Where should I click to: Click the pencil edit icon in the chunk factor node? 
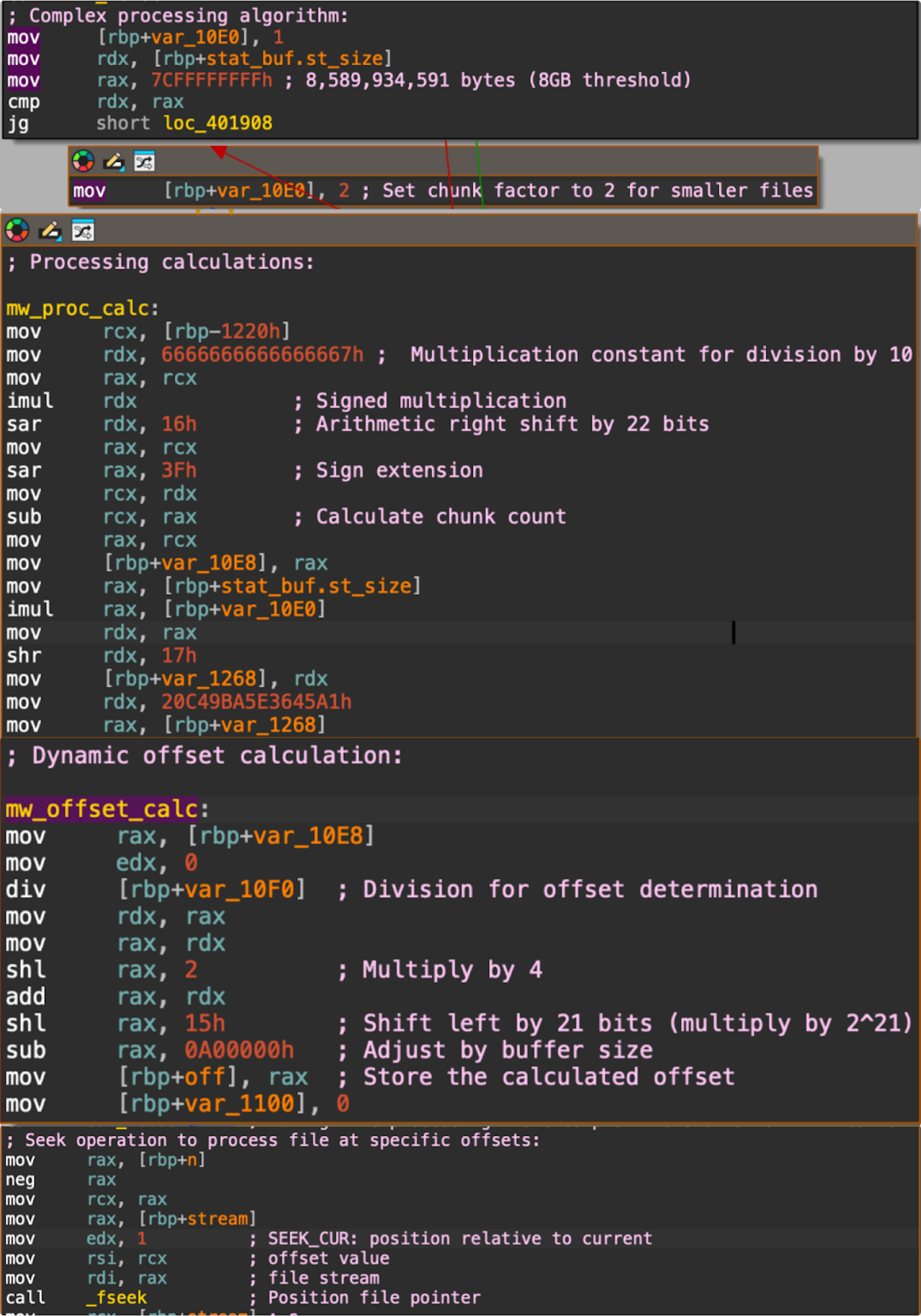click(114, 161)
